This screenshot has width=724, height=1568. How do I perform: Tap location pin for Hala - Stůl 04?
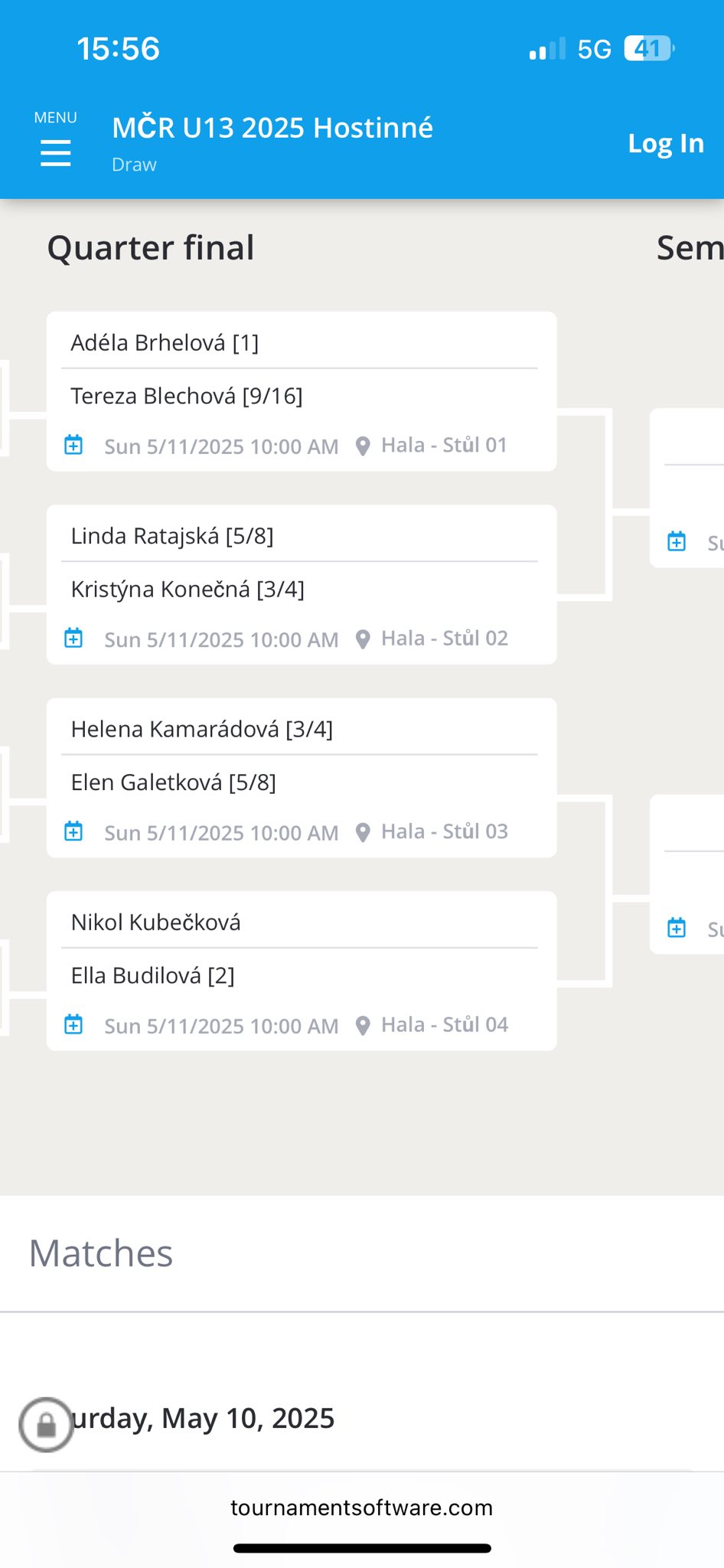[364, 1025]
